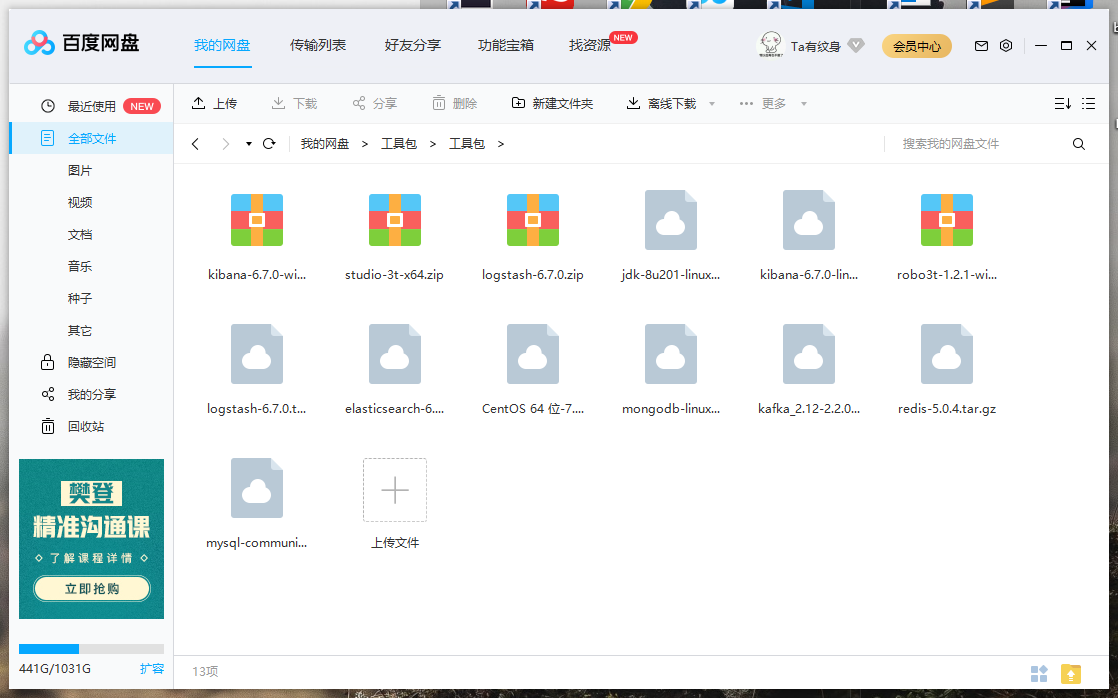Click the yellow upload folder icon bottom right
This screenshot has width=1118, height=698.
click(x=1069, y=674)
